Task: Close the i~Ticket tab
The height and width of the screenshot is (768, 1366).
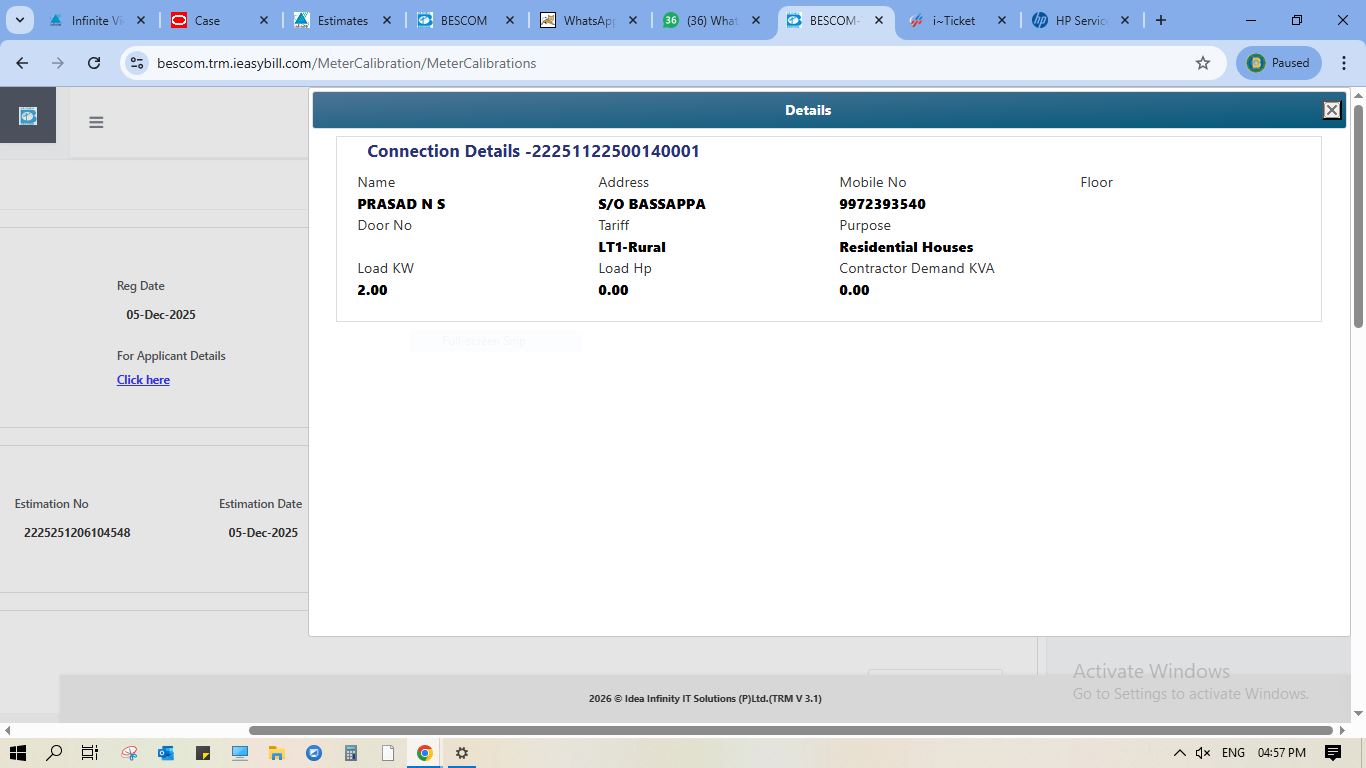Action: pyautogui.click(x=1002, y=20)
